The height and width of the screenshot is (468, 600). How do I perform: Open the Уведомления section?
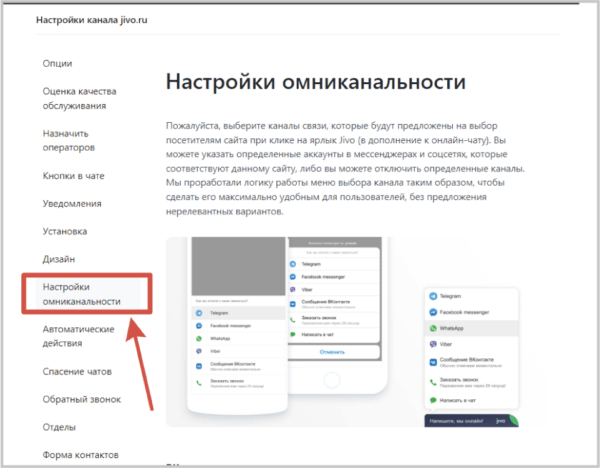click(72, 204)
